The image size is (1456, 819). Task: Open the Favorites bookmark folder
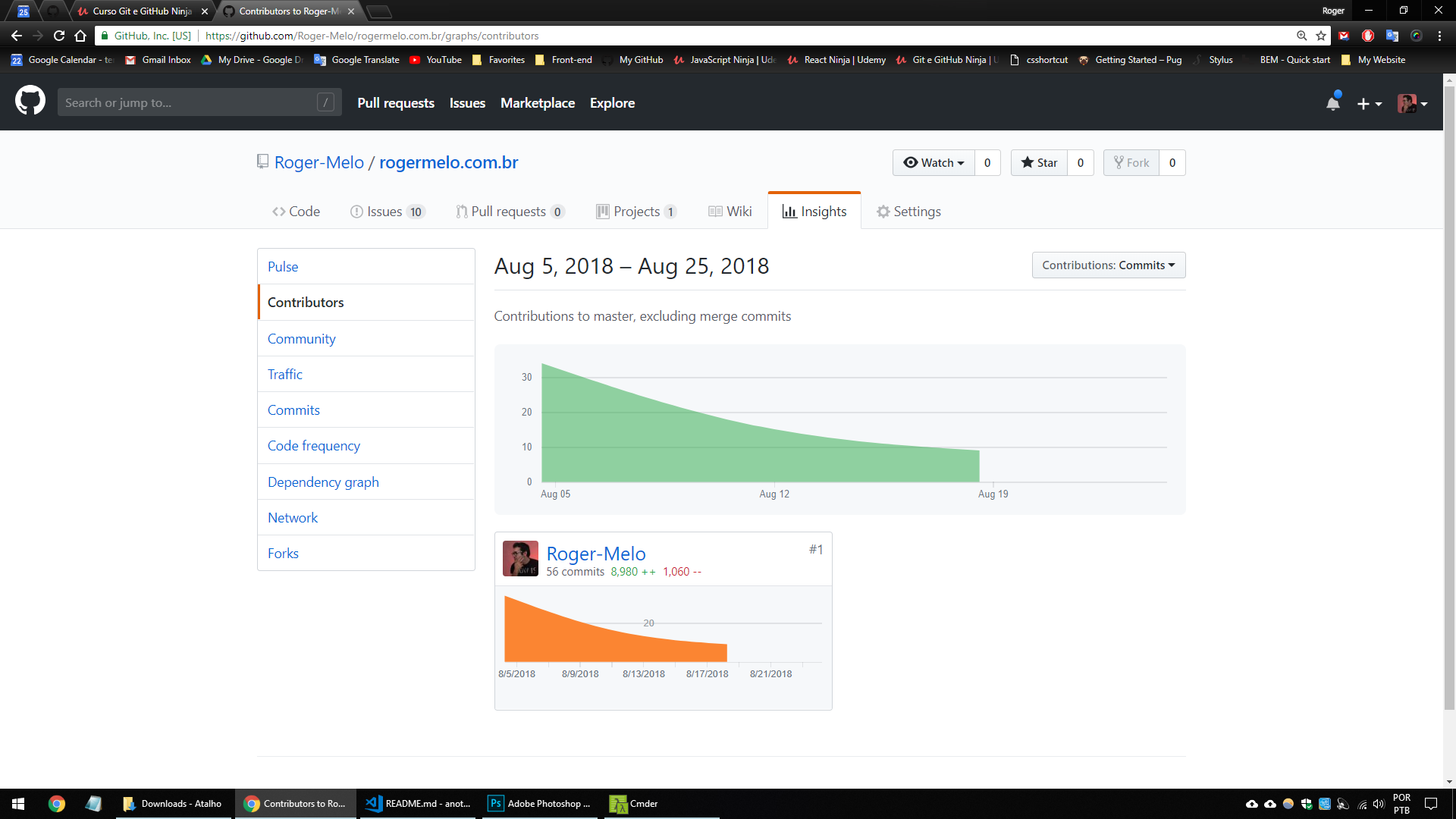(498, 60)
